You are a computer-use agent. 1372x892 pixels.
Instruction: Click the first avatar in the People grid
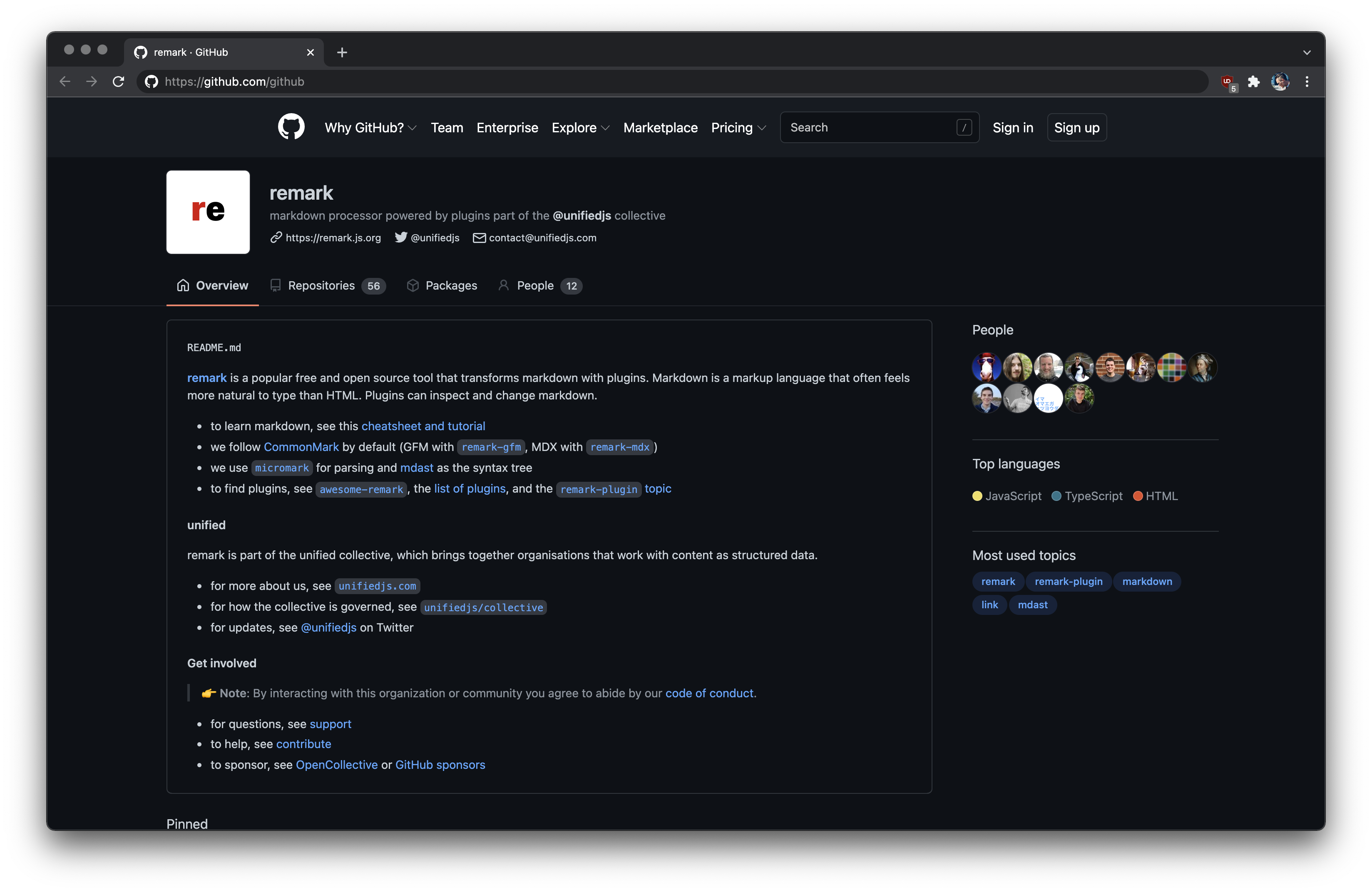coord(987,367)
